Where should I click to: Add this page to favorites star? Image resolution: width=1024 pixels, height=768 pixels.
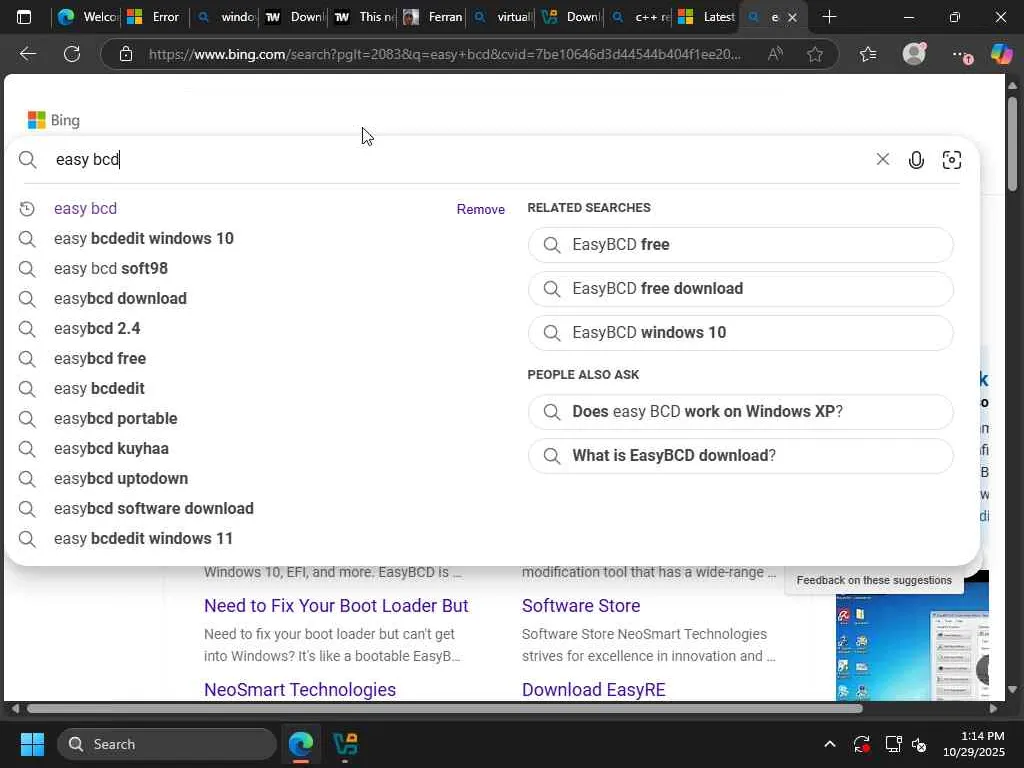pos(815,54)
